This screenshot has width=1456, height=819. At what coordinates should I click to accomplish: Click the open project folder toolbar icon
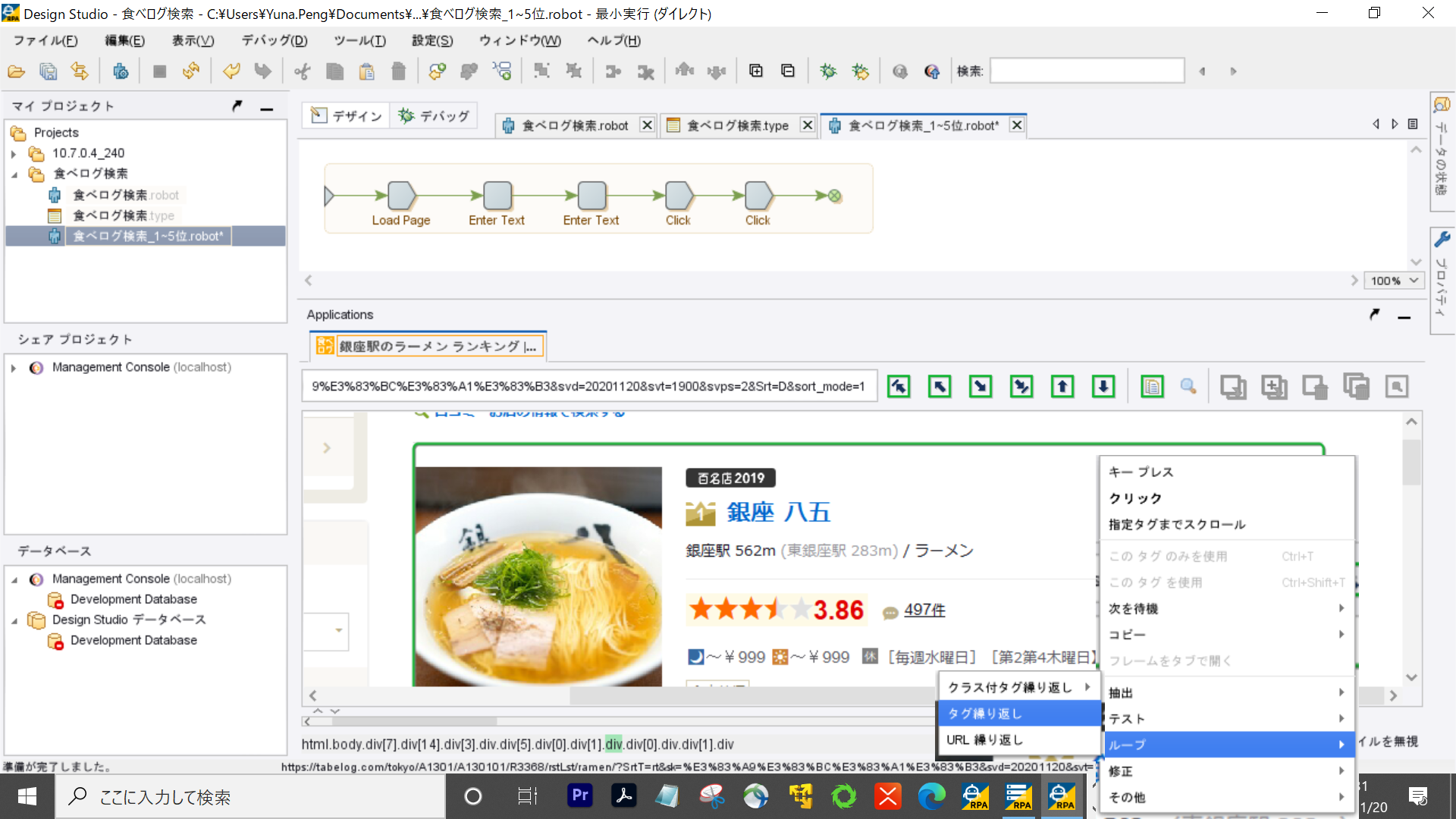click(x=17, y=71)
